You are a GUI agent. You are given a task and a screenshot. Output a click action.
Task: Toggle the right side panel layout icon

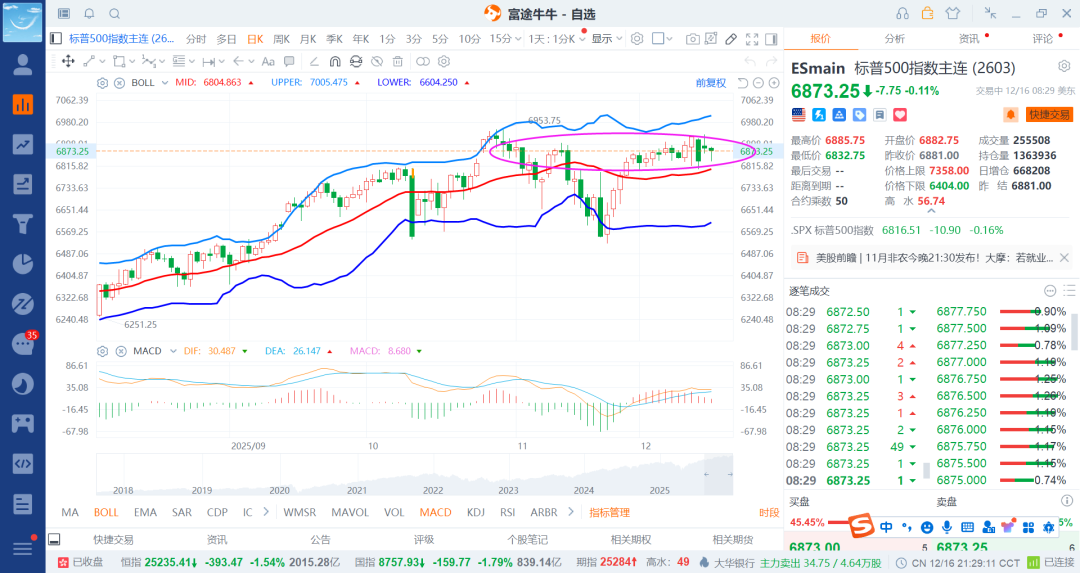pos(771,39)
